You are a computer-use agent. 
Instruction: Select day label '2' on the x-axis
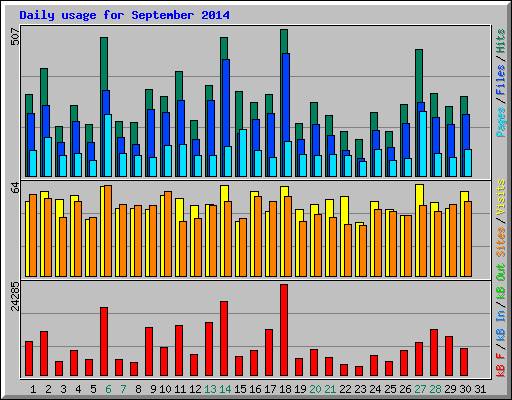pos(48,389)
